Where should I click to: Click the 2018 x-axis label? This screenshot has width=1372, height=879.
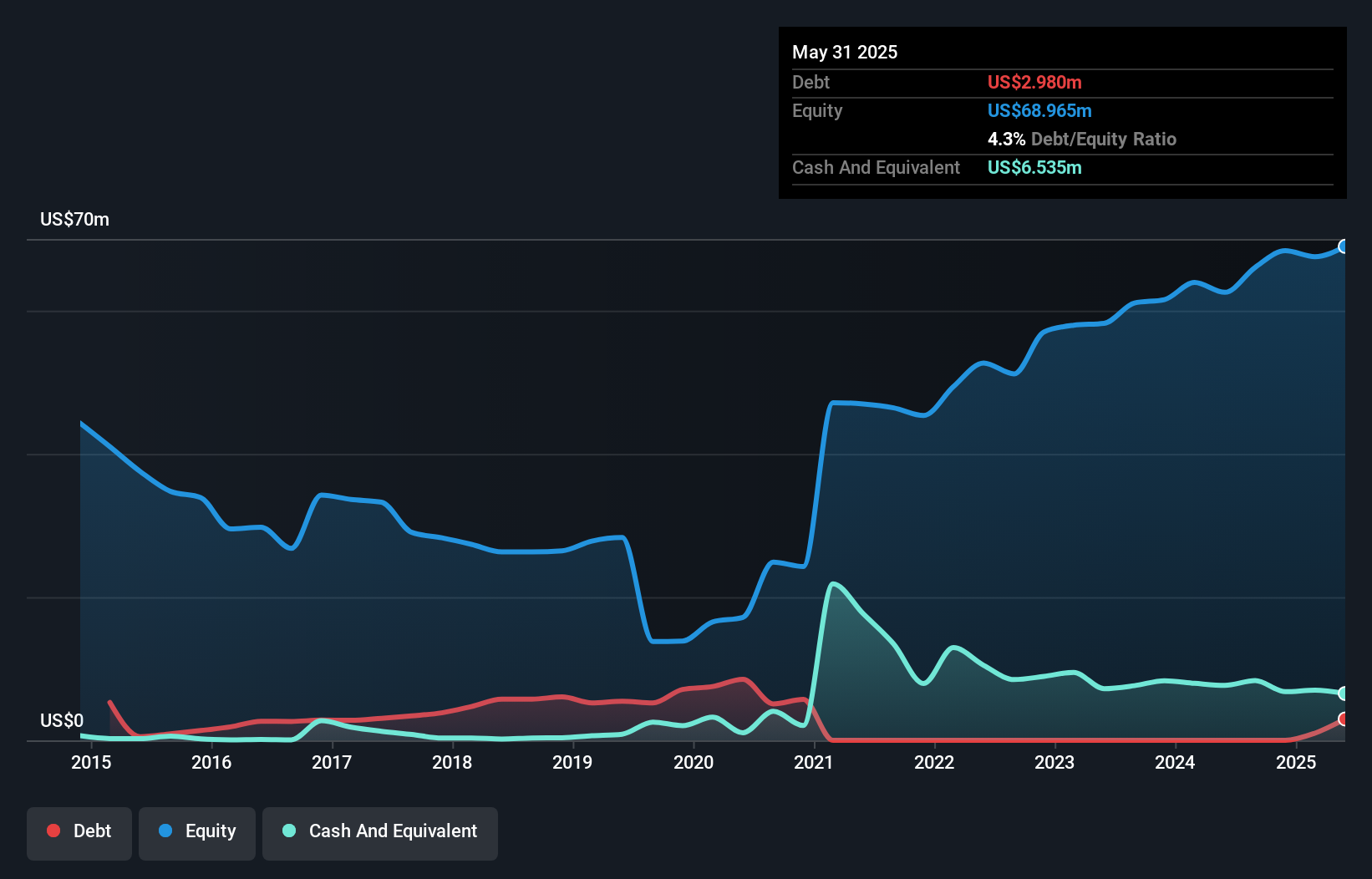click(x=452, y=762)
